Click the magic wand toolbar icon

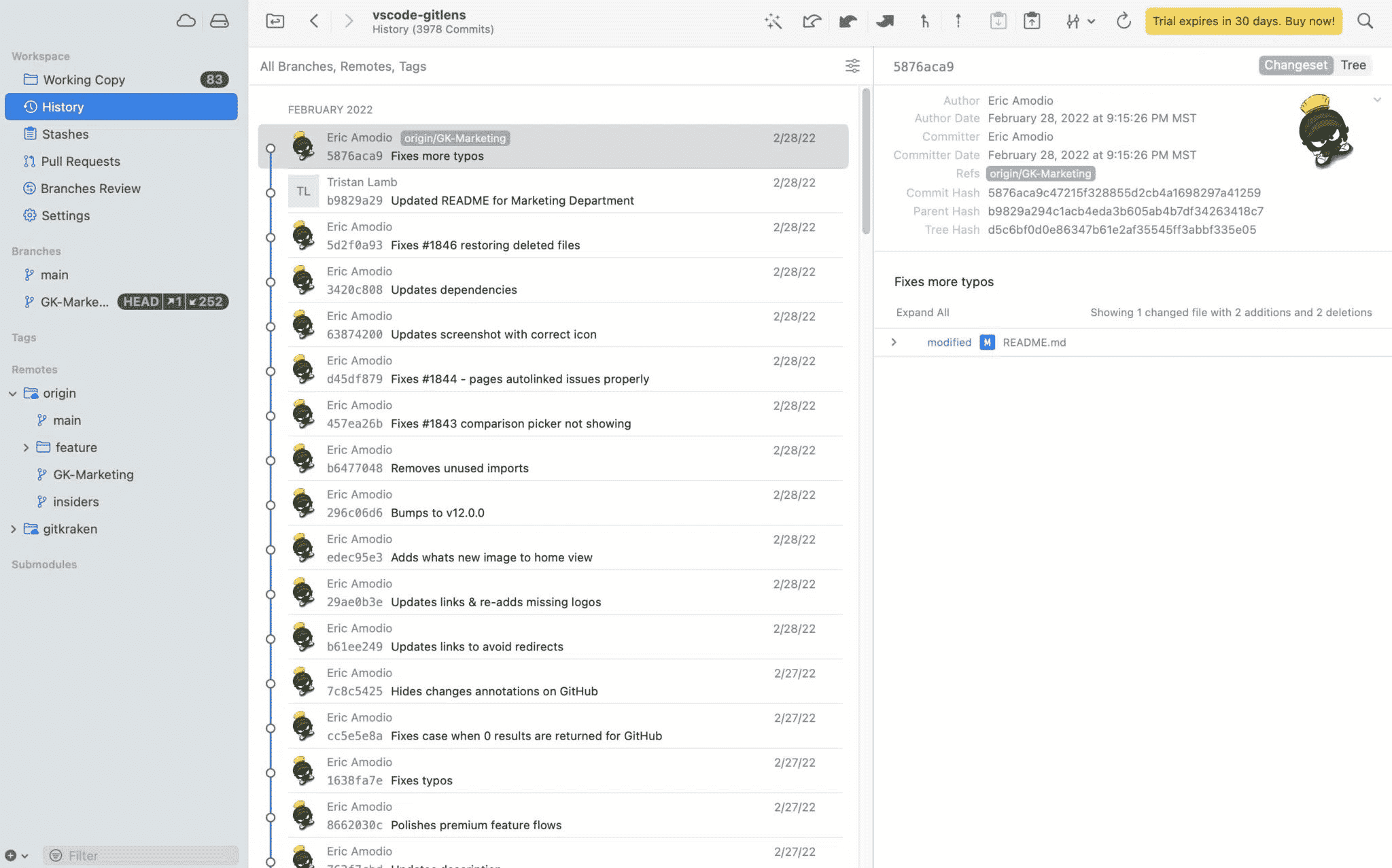[773, 21]
